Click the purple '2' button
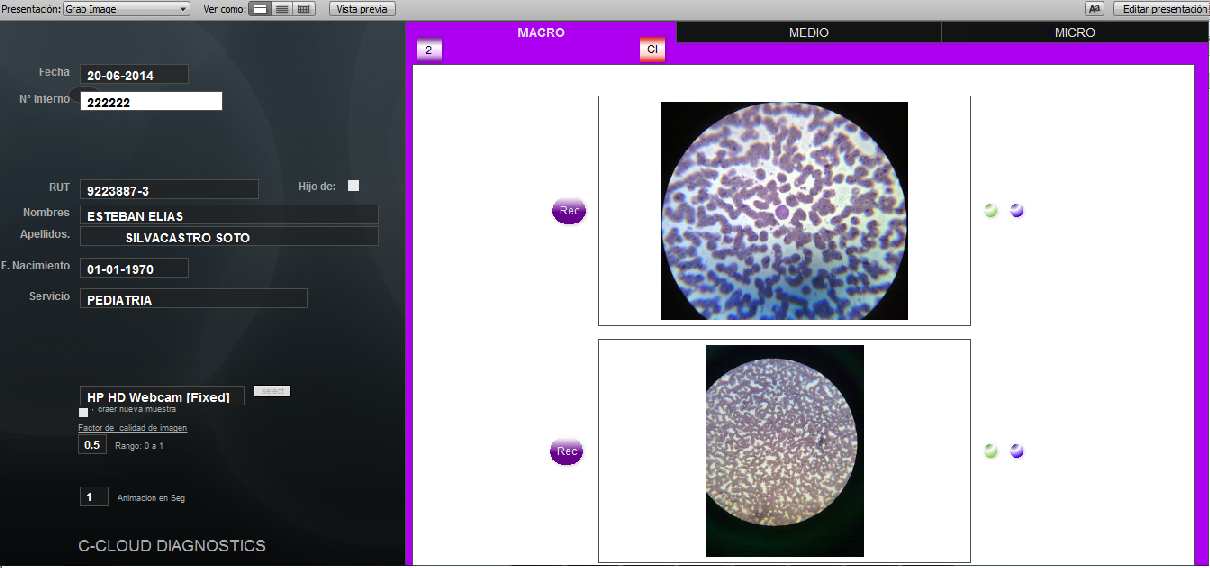The image size is (1210, 568). (x=429, y=50)
